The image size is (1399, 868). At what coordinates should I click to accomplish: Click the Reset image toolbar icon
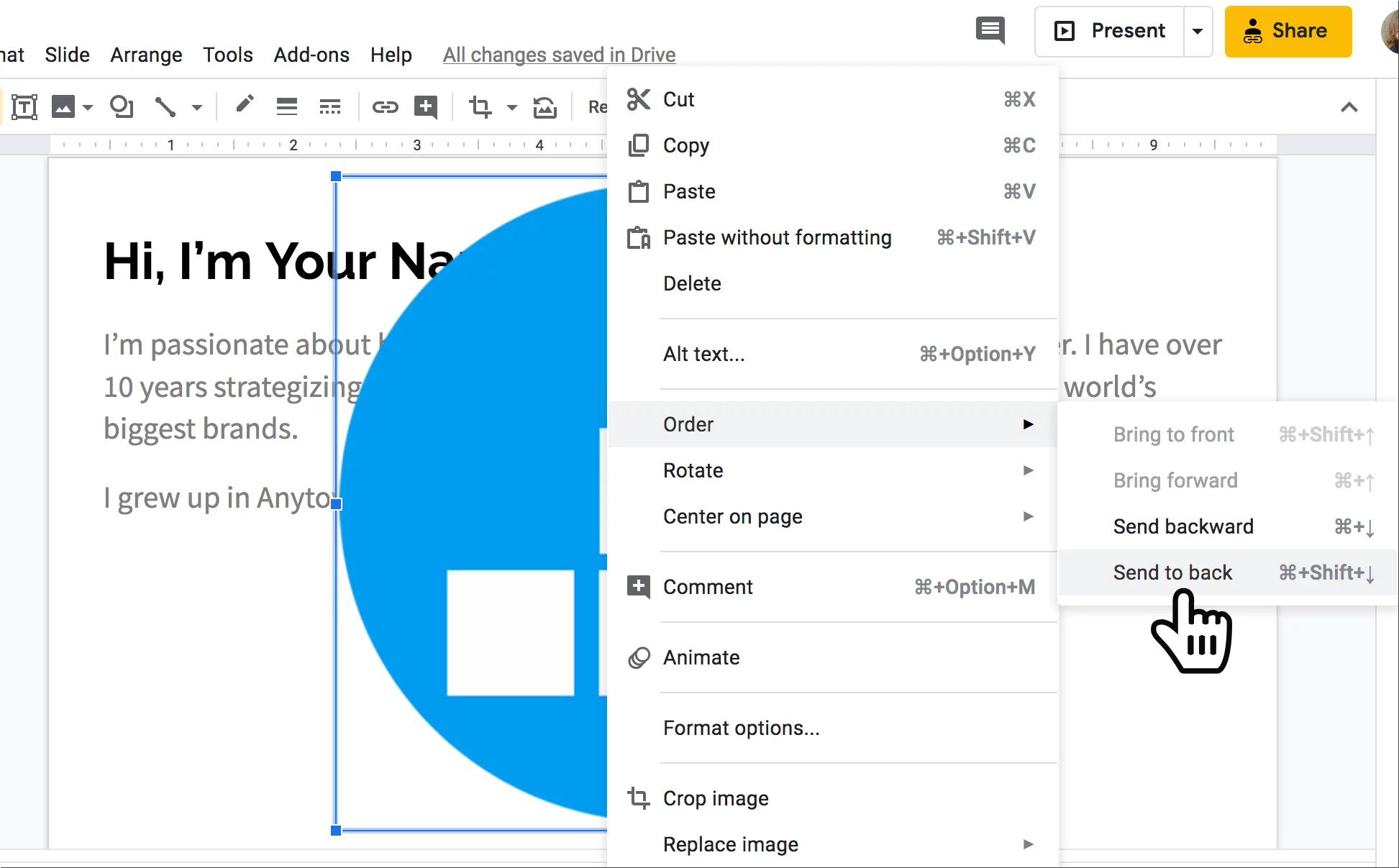545,107
